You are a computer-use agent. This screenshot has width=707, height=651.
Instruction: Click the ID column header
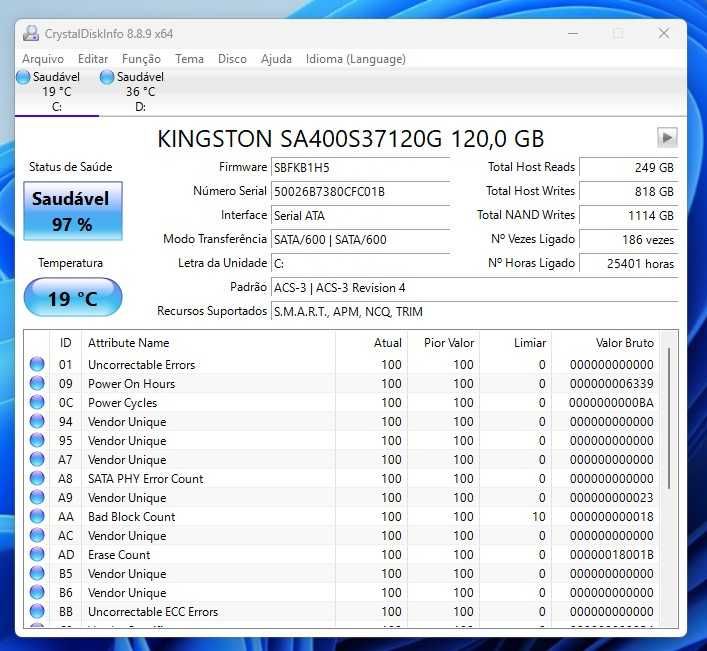pos(65,343)
